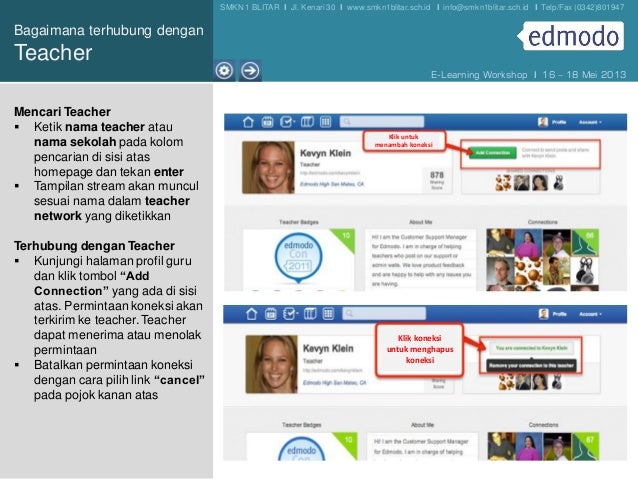
Task: Open library books icon in lower Edmodo toolbar
Action: click(x=310, y=314)
